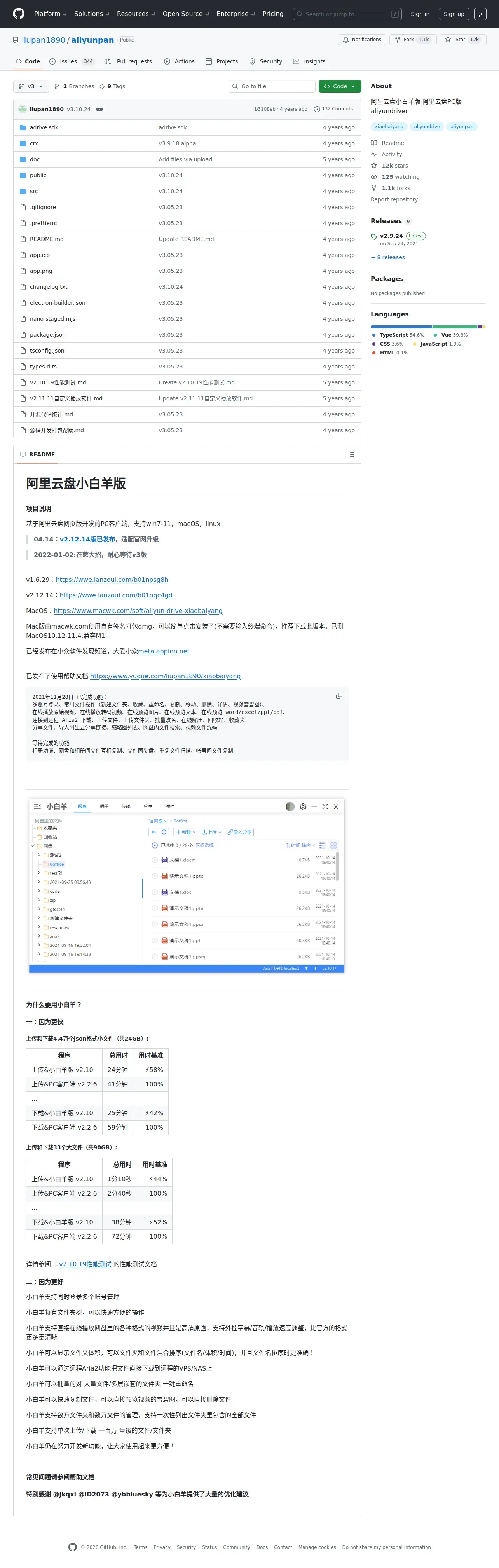Open the Insights tab
The height and width of the screenshot is (1568, 499).
coord(309,61)
